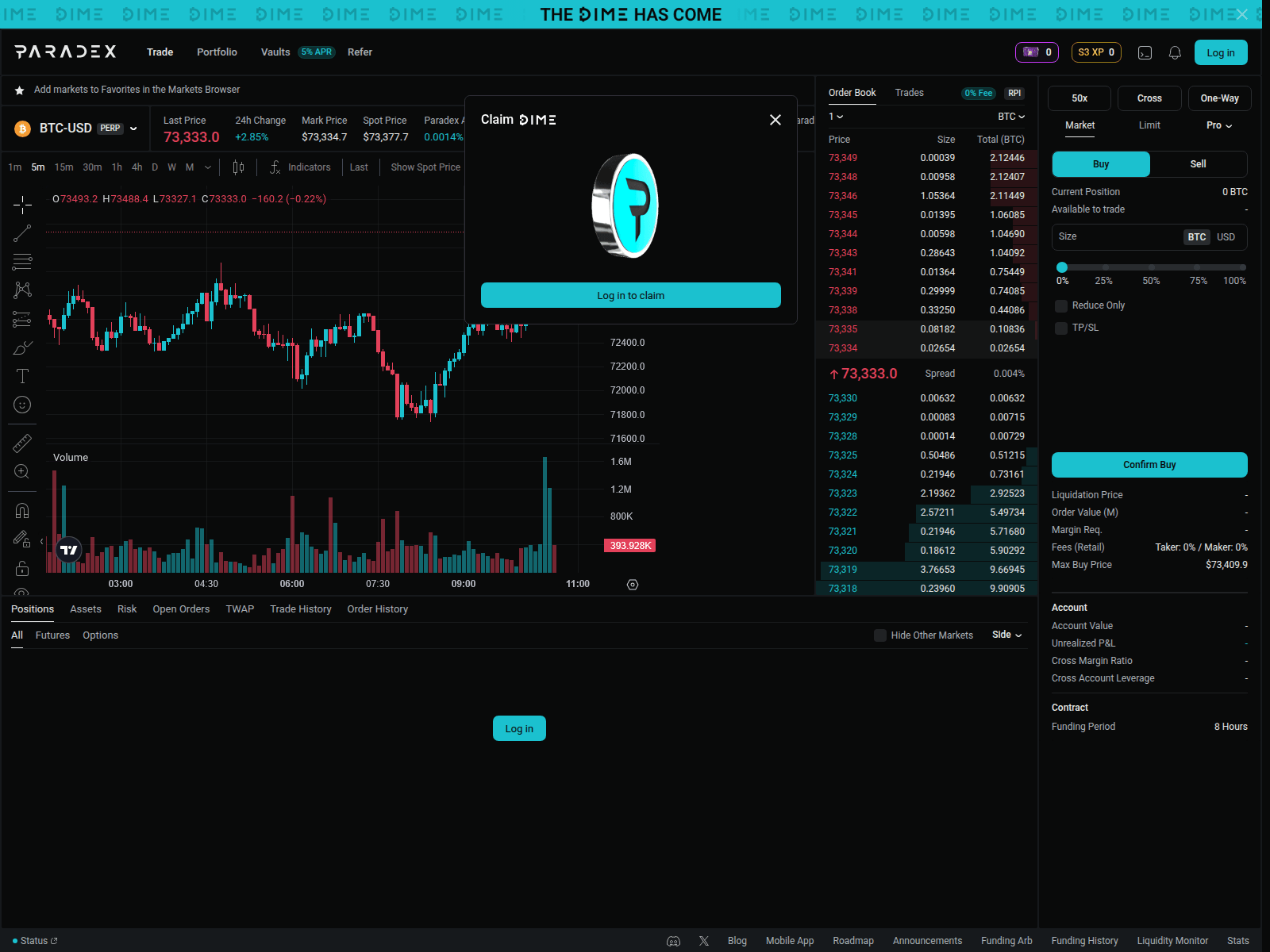
Task: Check Hide Other Markets
Action: [x=880, y=635]
